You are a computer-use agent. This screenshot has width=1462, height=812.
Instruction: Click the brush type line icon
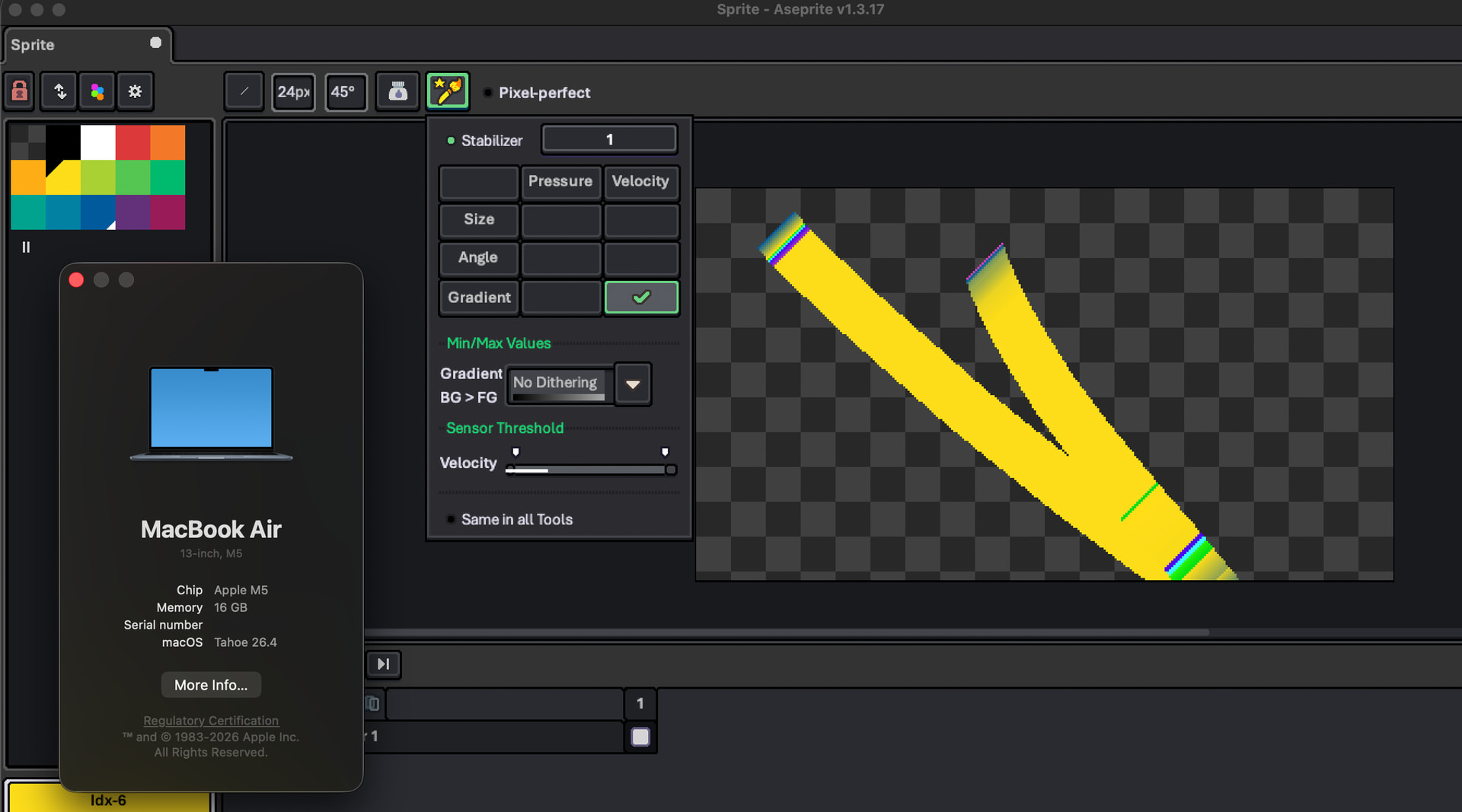[x=244, y=92]
